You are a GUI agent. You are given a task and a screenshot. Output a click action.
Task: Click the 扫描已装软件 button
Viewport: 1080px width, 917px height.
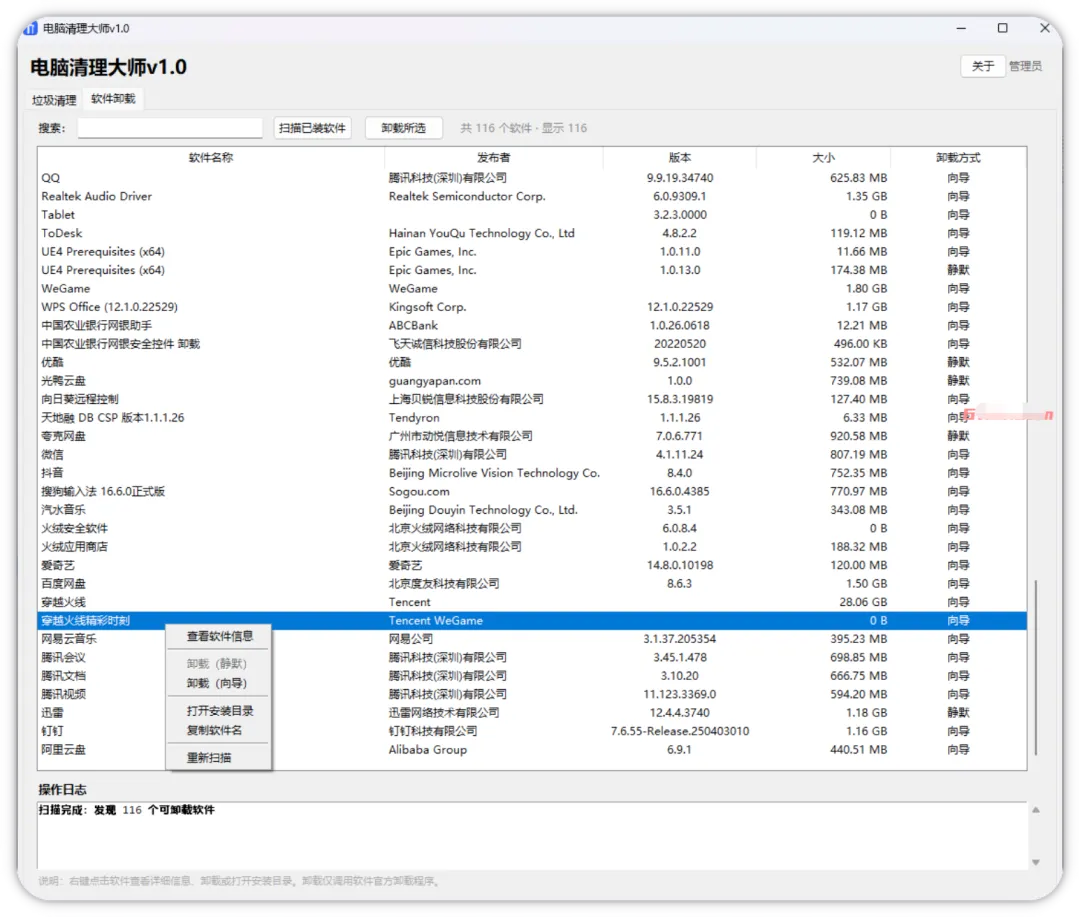point(312,128)
